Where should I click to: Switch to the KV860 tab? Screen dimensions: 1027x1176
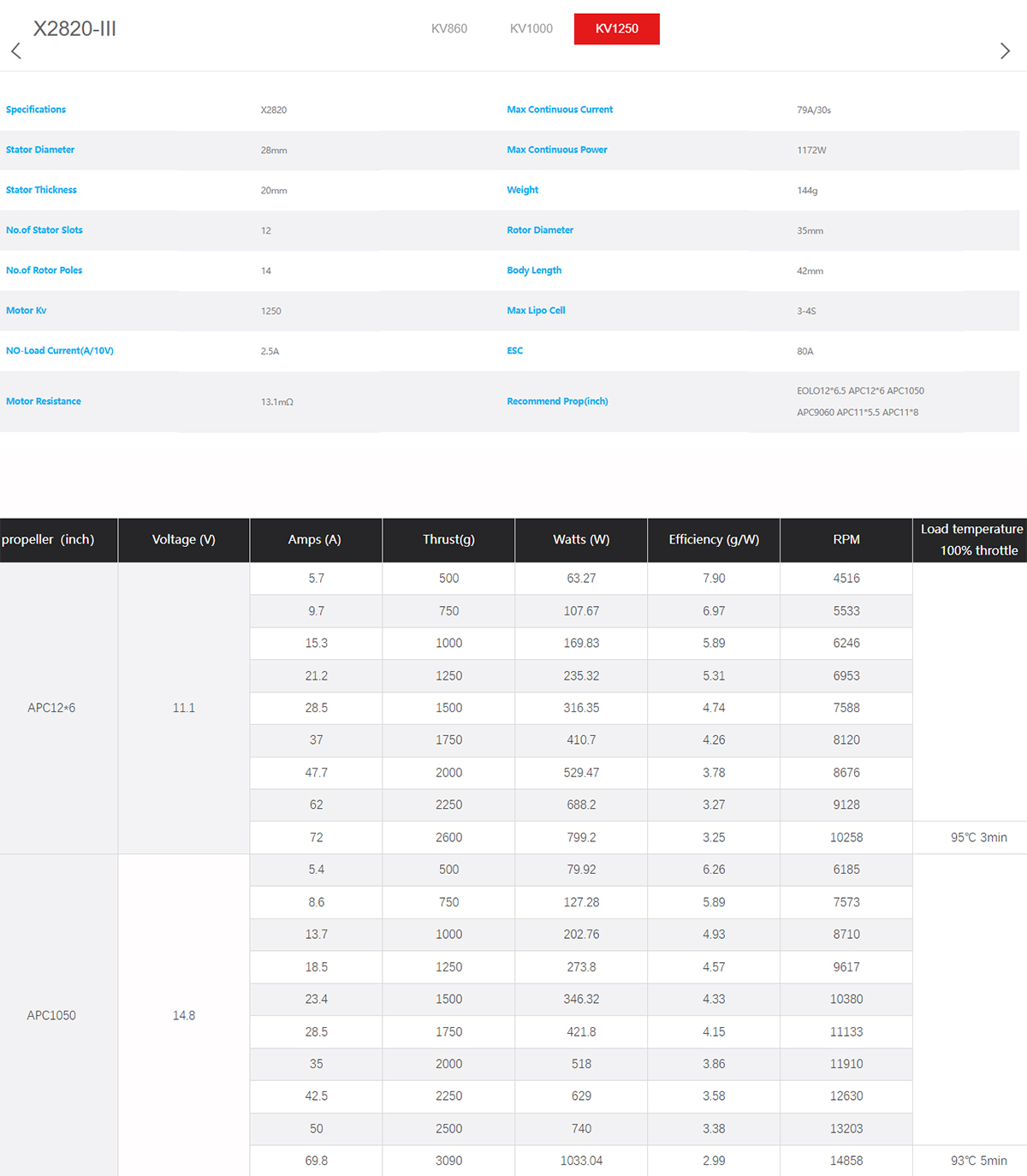[449, 29]
